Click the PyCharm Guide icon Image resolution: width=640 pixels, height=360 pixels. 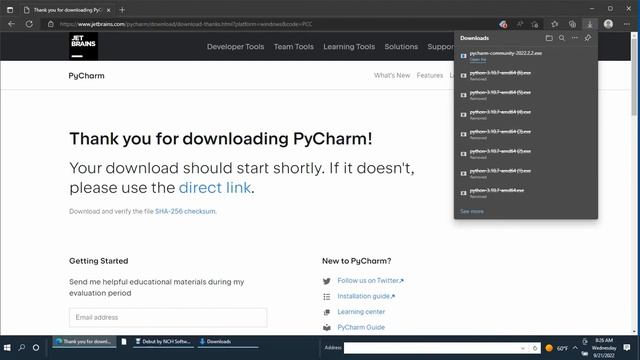[327, 327]
